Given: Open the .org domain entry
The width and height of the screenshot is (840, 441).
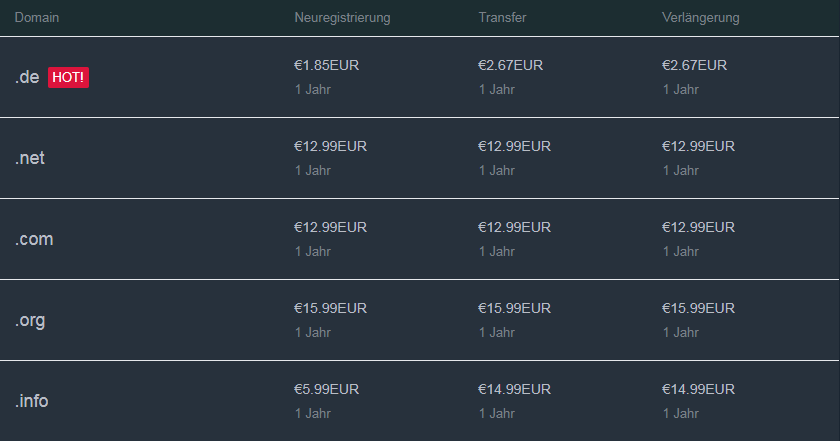Looking at the screenshot, I should [30, 320].
